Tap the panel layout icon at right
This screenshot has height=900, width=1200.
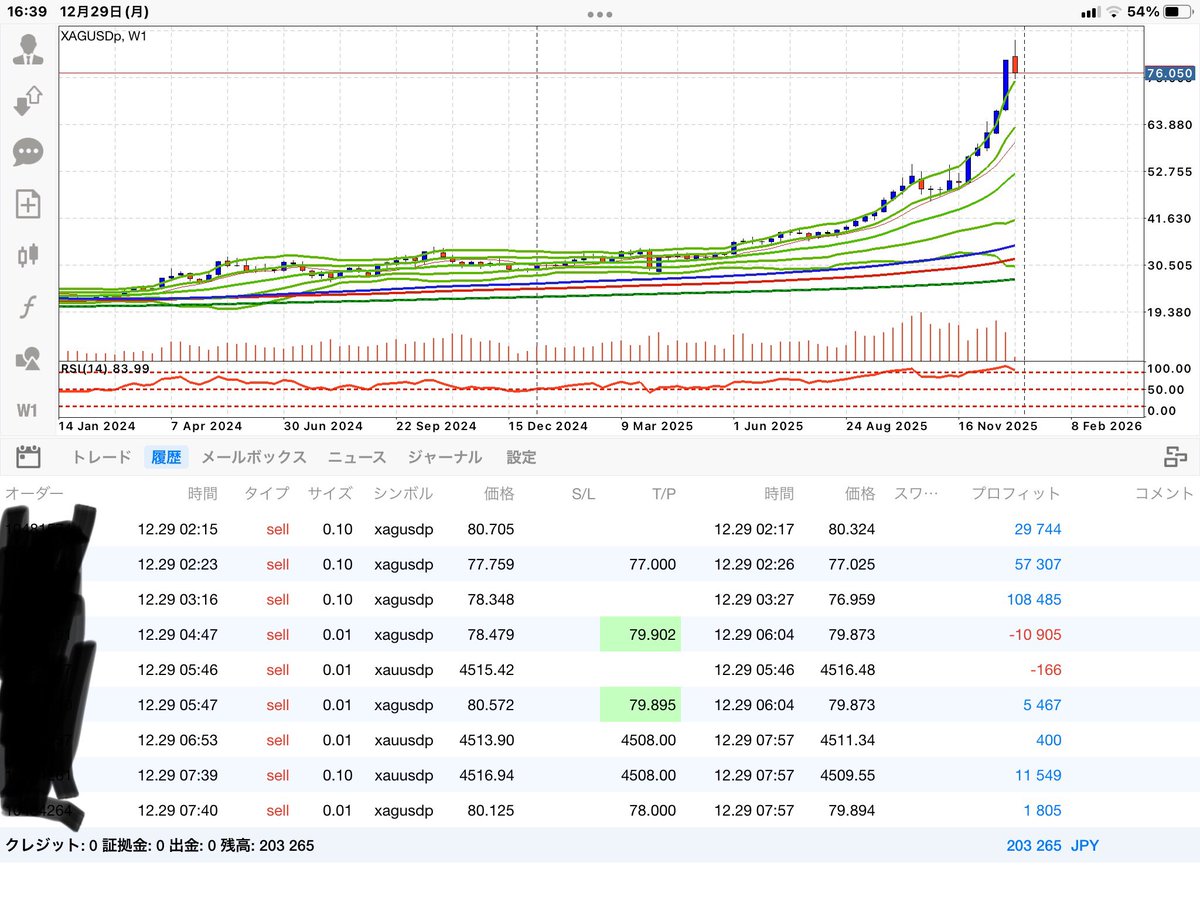[x=1175, y=457]
